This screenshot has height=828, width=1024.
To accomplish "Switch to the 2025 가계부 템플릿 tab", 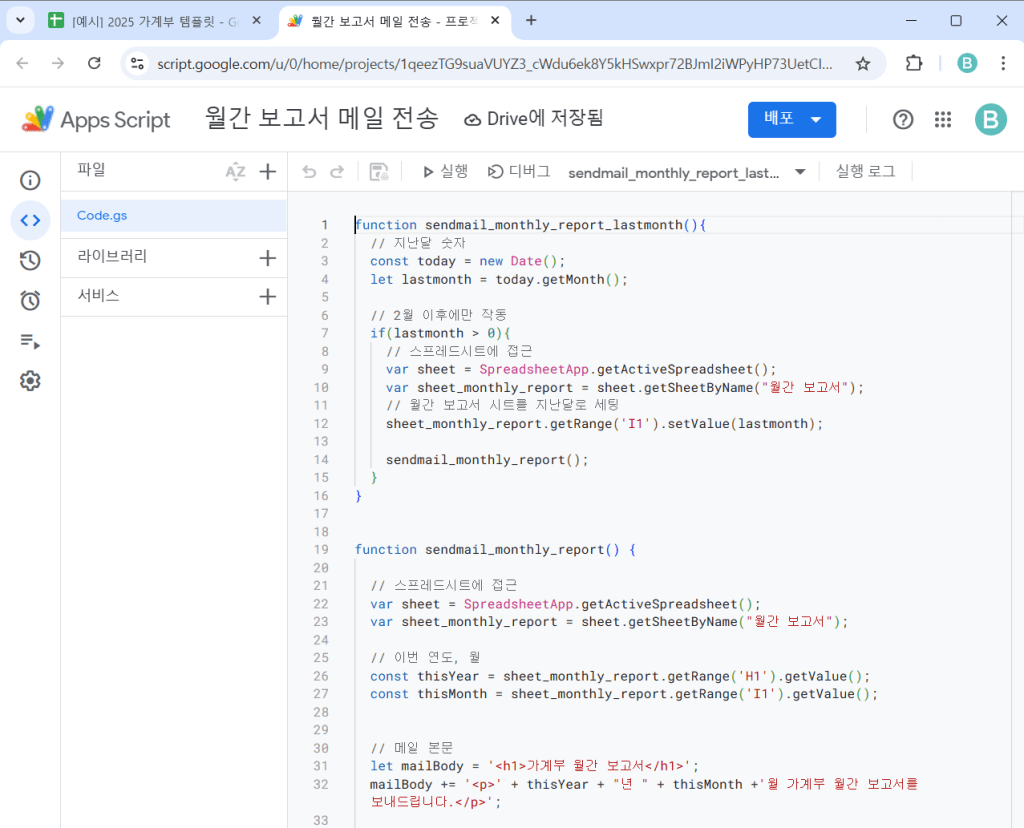I will (x=152, y=20).
